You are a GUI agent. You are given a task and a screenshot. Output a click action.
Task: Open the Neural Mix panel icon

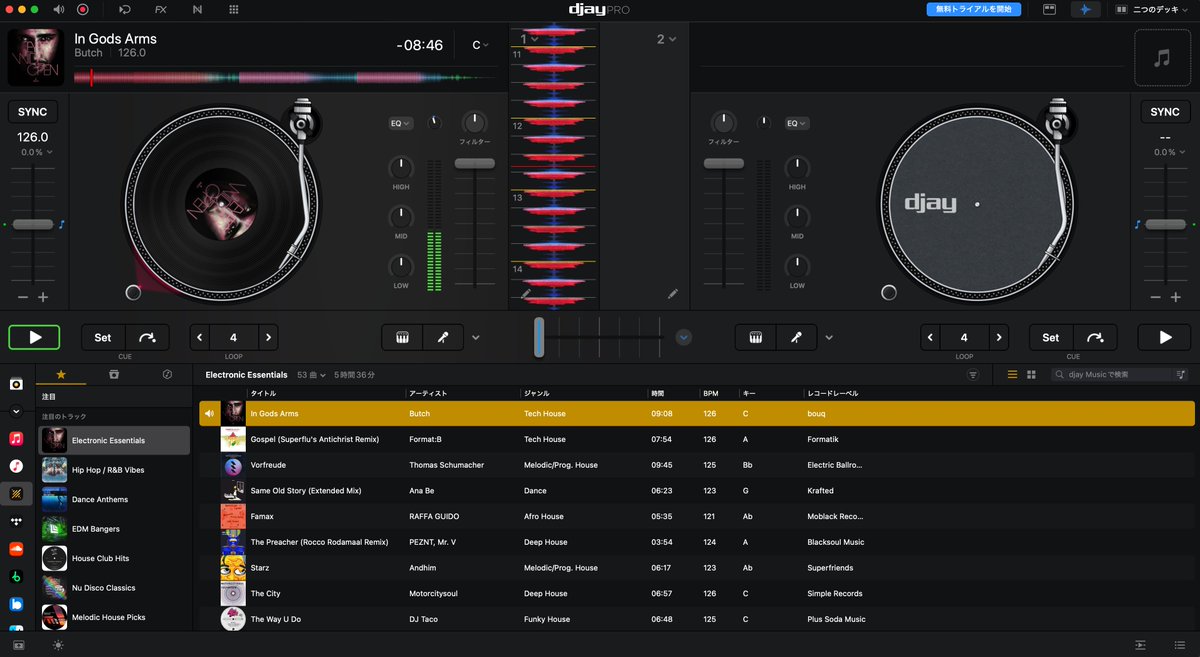(197, 9)
